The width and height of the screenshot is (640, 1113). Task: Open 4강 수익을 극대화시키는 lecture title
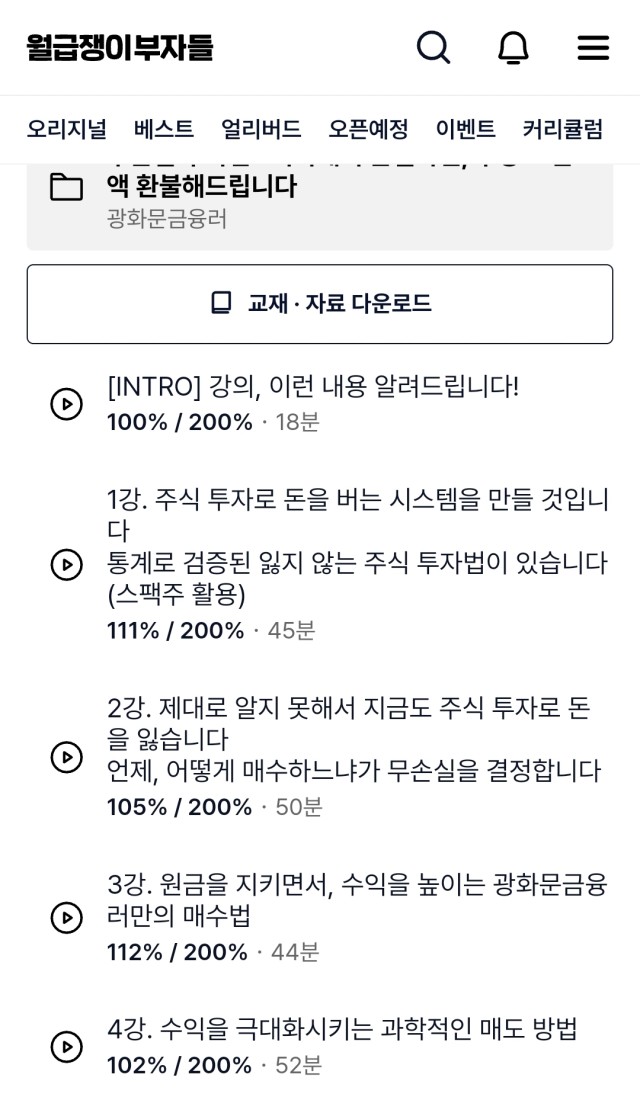coord(342,1029)
